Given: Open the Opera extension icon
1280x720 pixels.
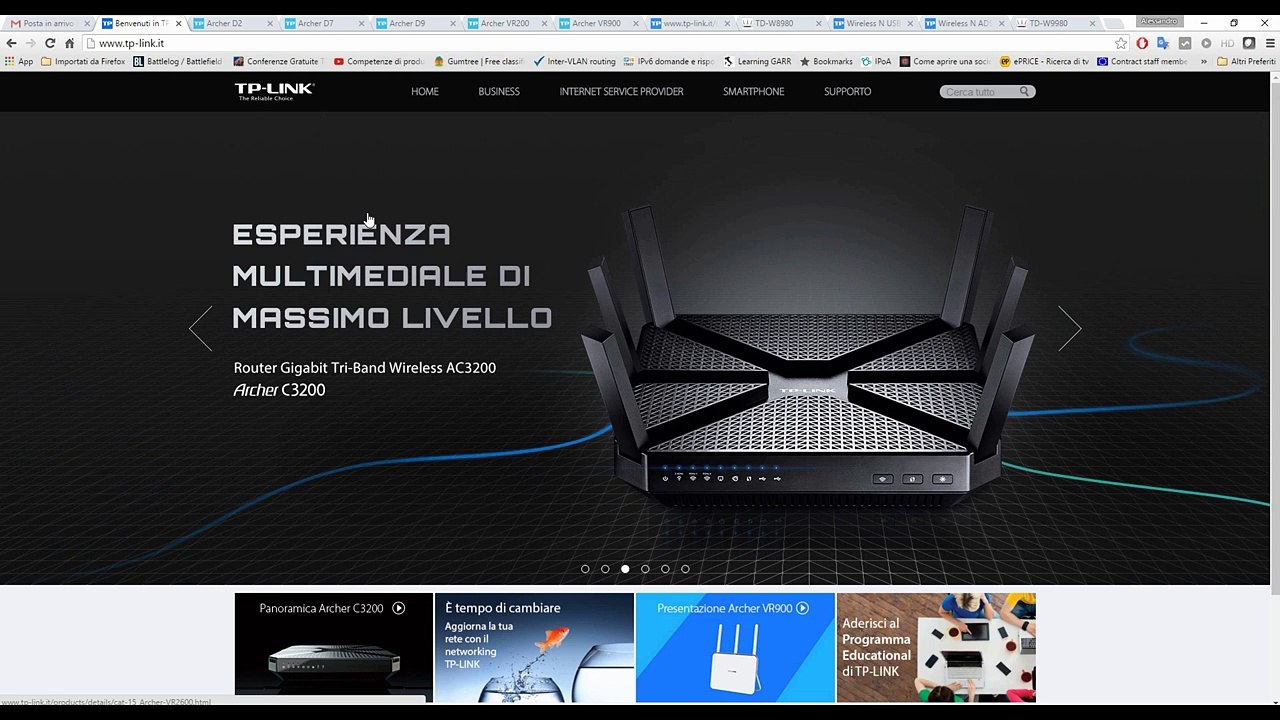Looking at the screenshot, I should pyautogui.click(x=1142, y=43).
